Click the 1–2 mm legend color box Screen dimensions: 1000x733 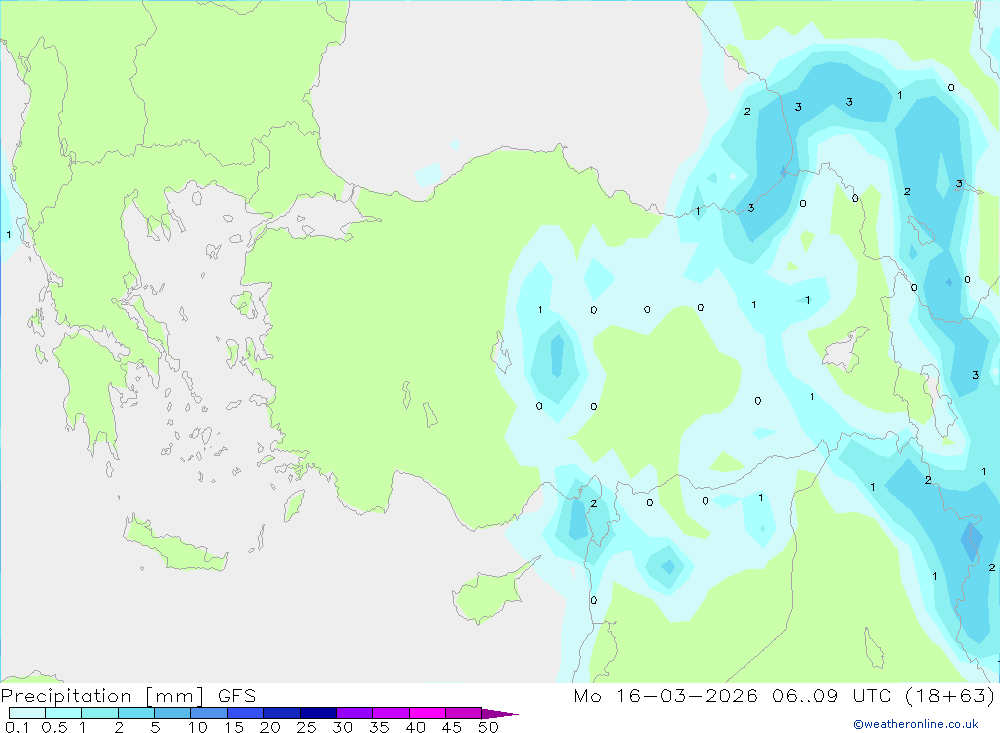pyautogui.click(x=100, y=713)
